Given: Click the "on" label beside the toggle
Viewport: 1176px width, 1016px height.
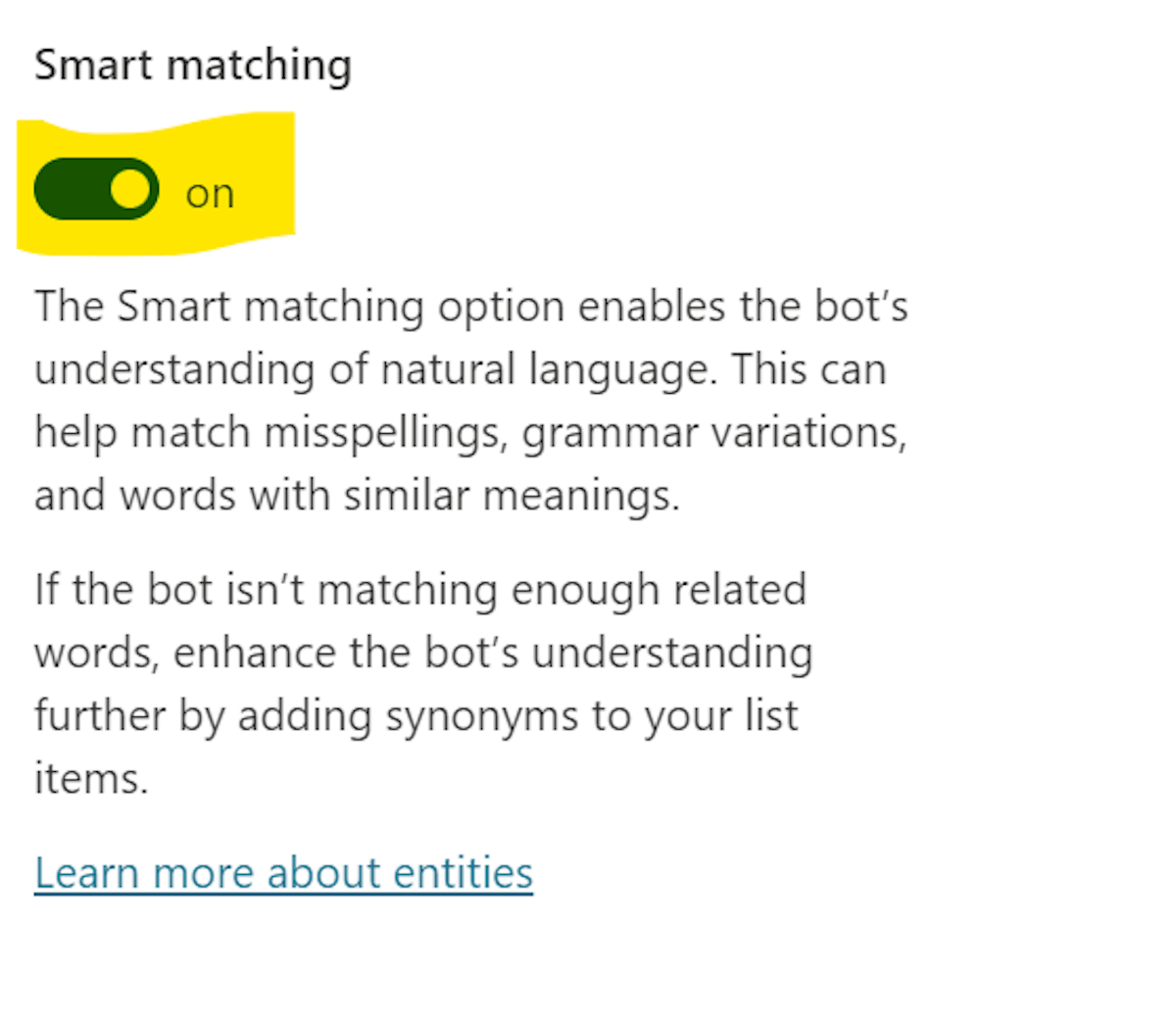Looking at the screenshot, I should (x=210, y=193).
